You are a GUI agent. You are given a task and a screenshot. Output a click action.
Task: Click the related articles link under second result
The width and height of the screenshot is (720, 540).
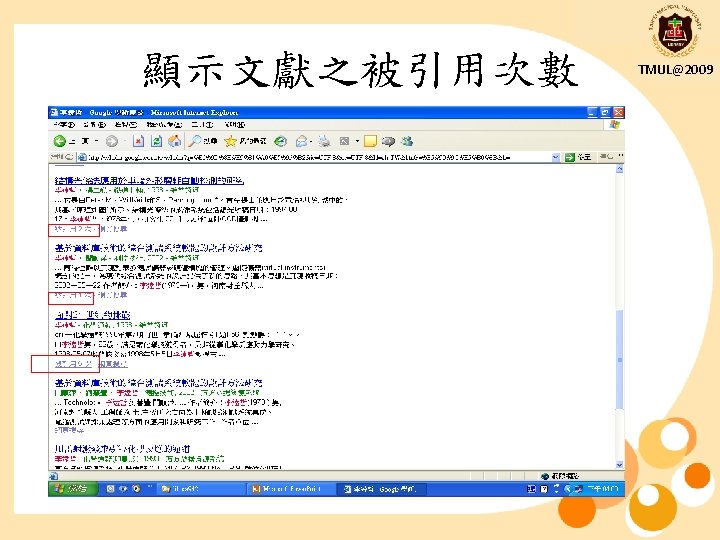113,295
